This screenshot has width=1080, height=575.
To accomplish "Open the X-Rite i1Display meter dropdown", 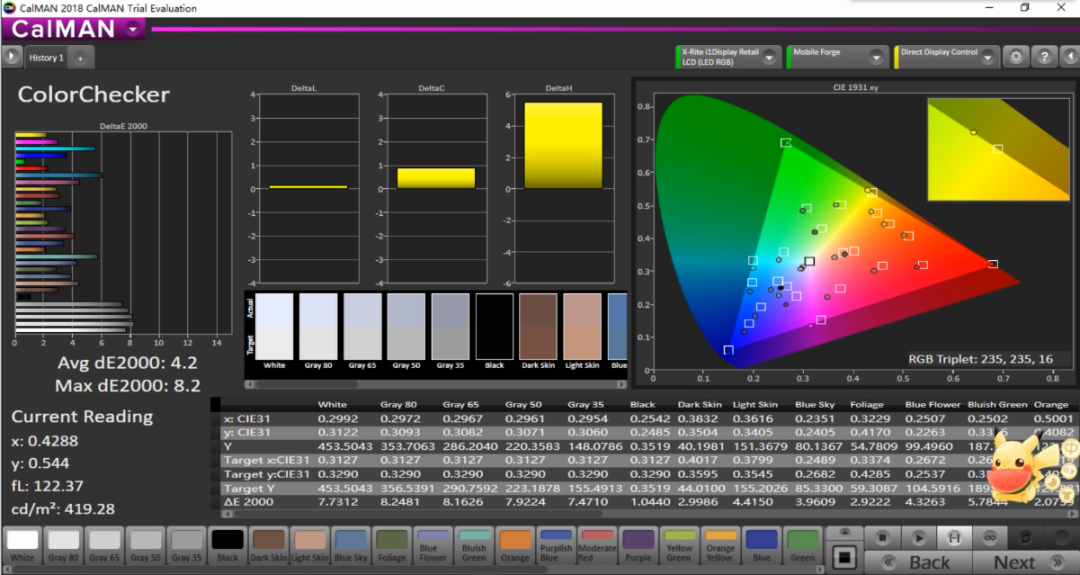I will coord(769,58).
